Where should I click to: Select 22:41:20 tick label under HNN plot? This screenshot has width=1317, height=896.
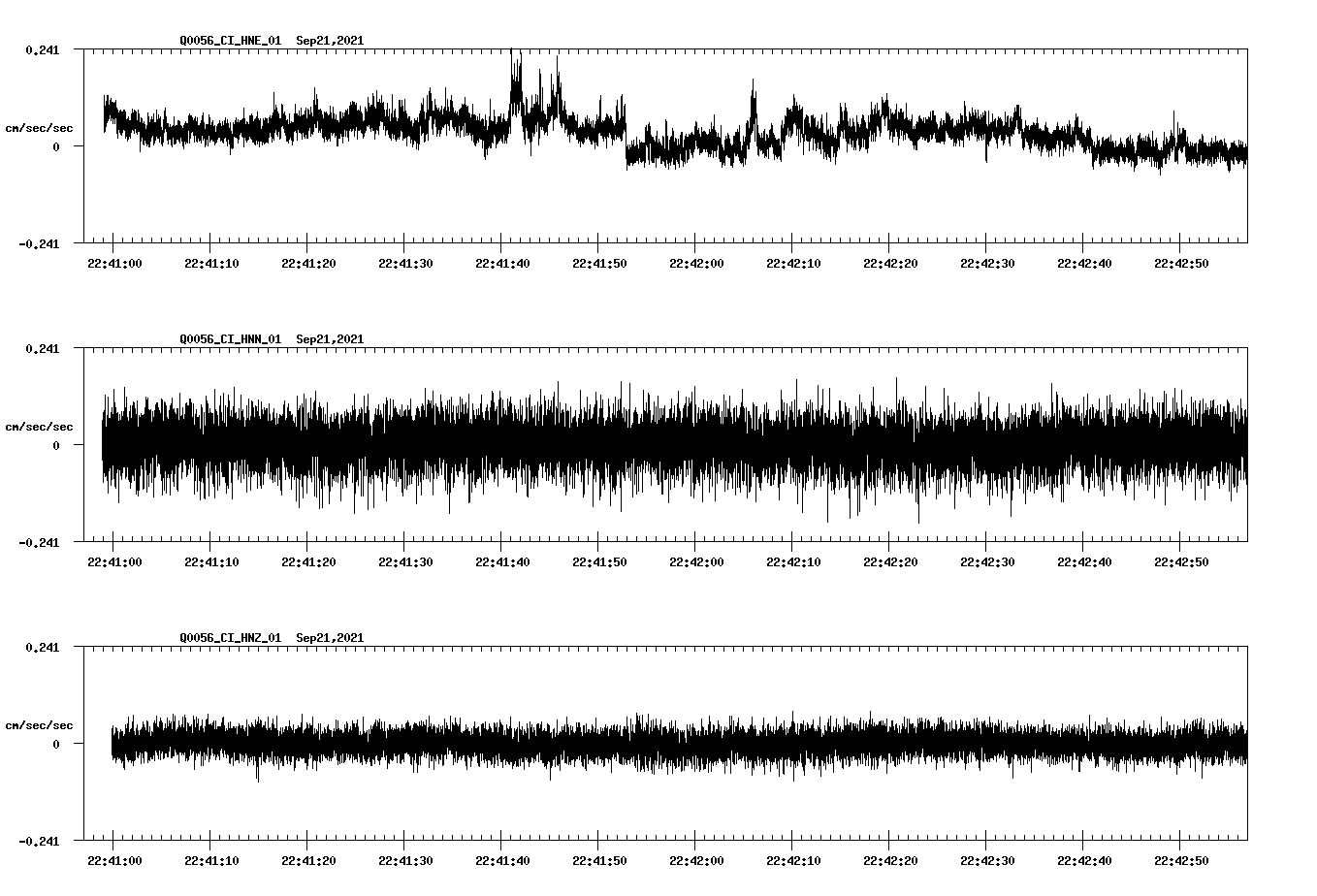tap(308, 561)
